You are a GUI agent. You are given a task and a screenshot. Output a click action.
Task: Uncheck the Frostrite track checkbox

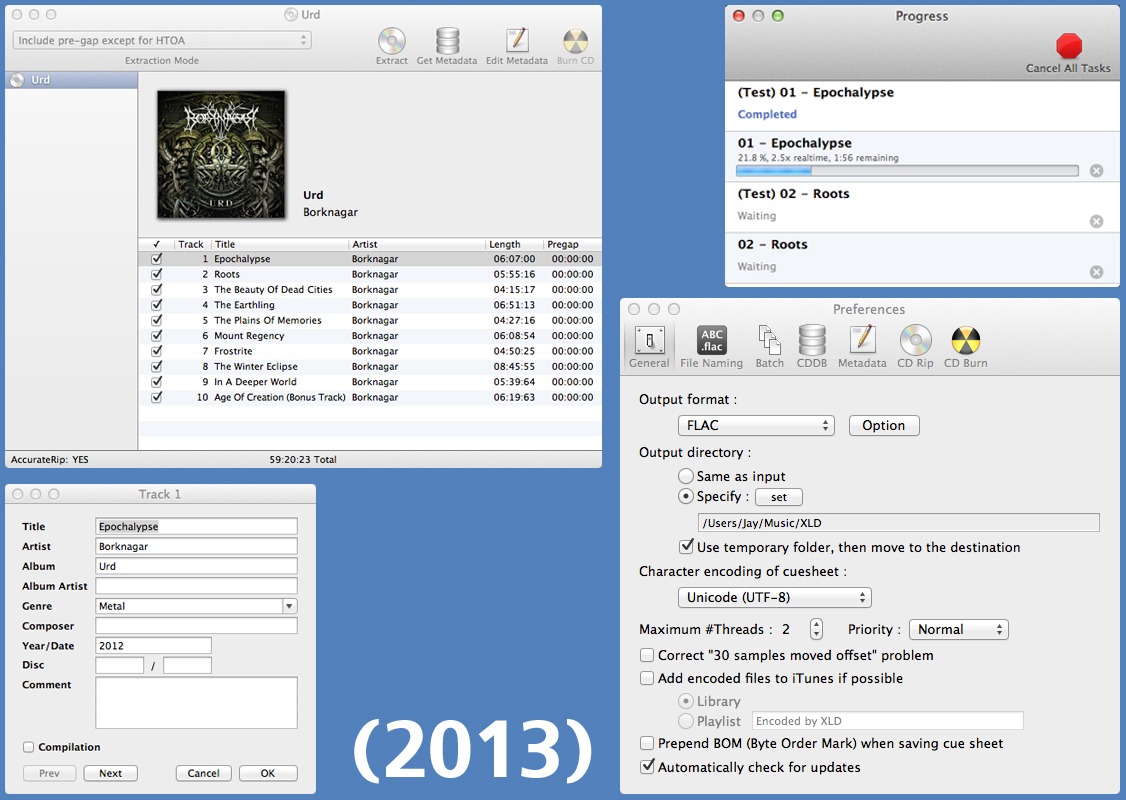pos(156,351)
